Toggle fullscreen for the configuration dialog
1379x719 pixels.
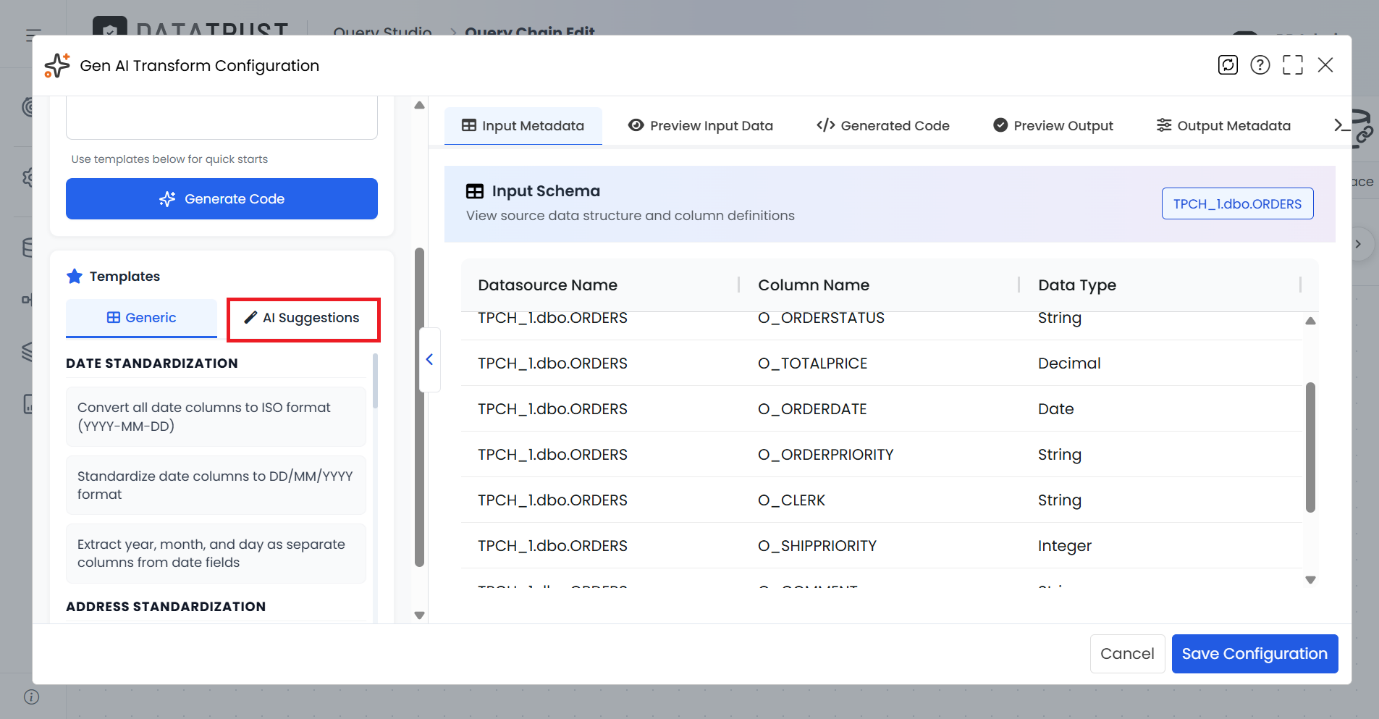1293,65
